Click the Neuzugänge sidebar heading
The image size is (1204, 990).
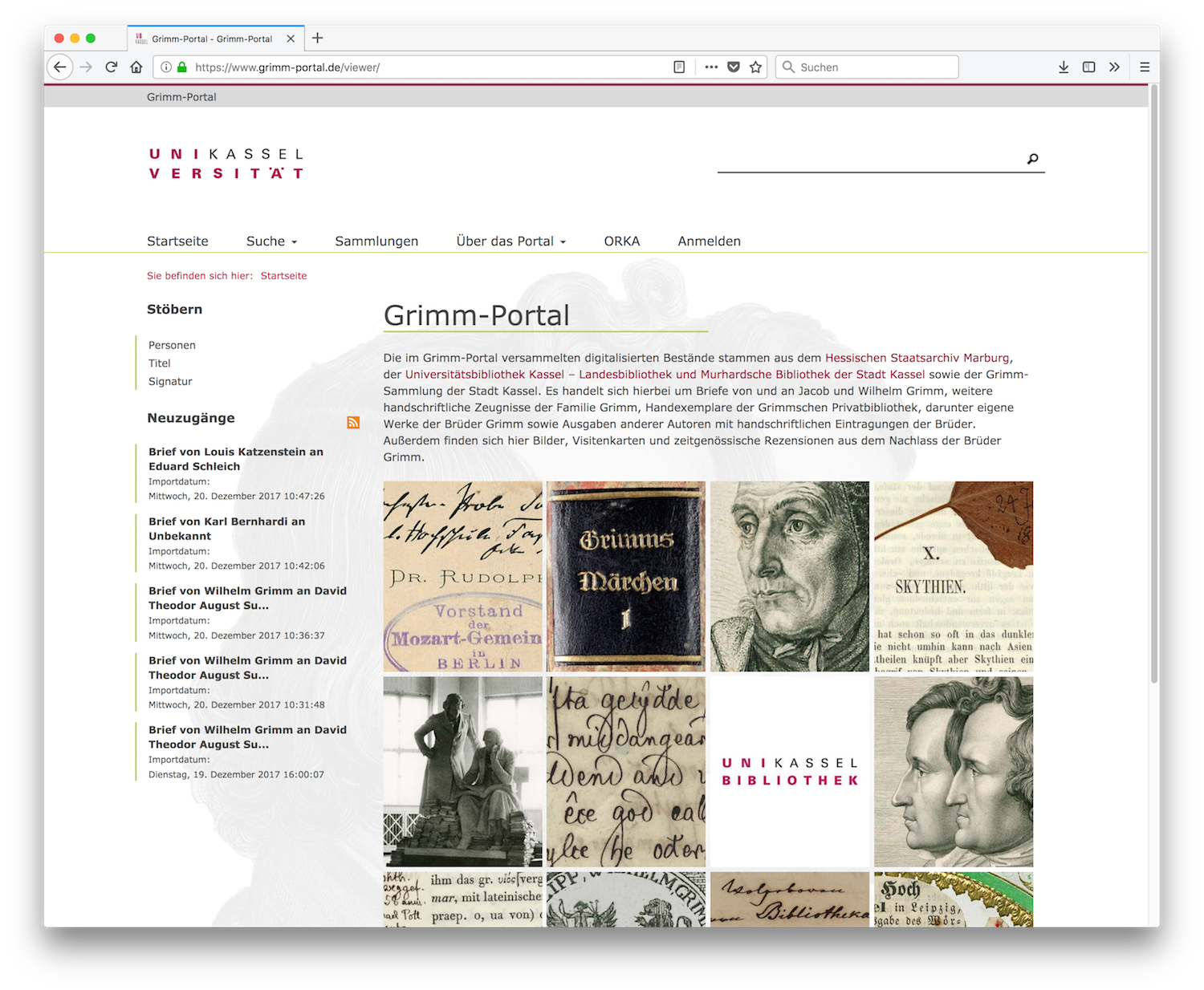pyautogui.click(x=191, y=418)
